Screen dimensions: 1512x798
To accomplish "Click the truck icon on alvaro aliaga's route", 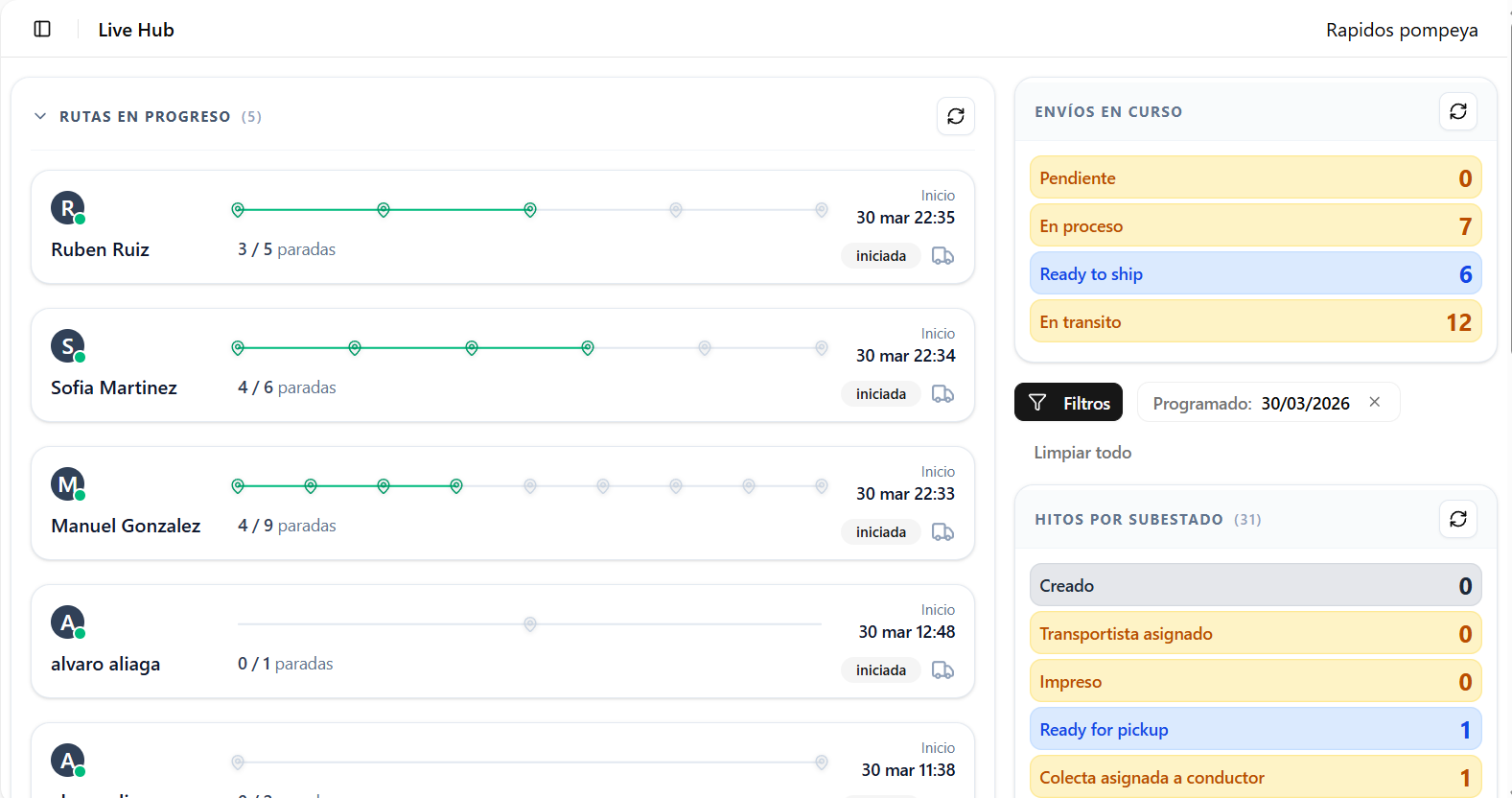I will point(942,670).
